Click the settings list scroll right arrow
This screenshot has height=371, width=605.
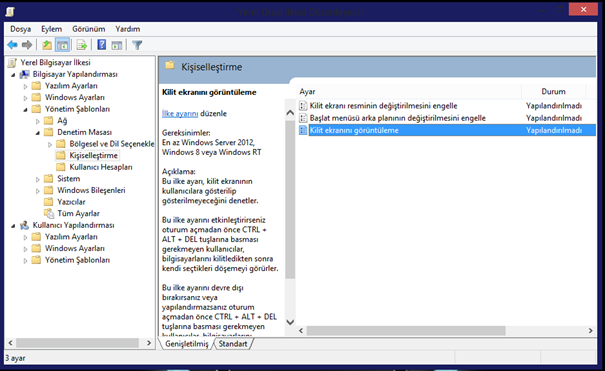(x=590, y=331)
